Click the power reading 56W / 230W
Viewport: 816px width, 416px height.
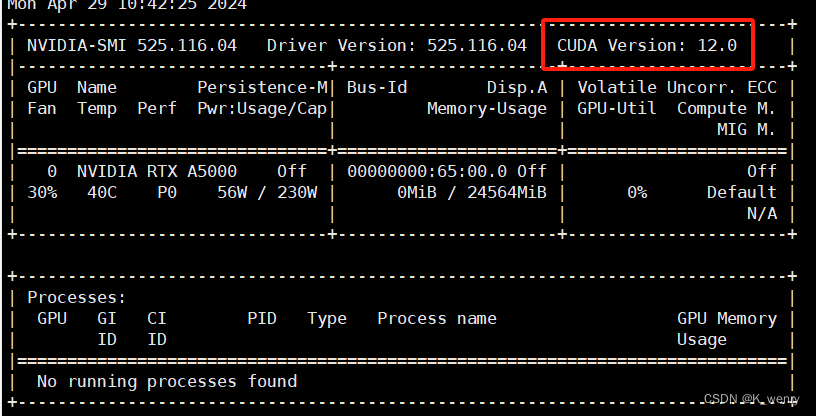click(266, 192)
